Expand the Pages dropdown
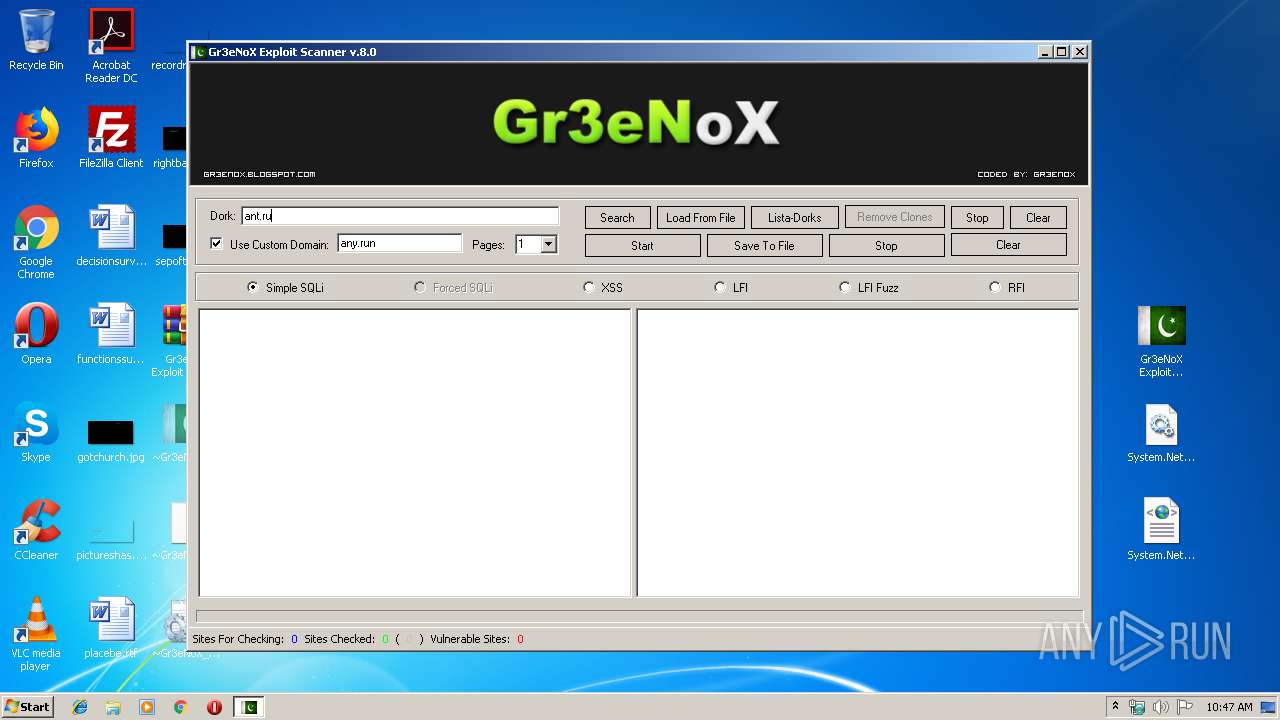 click(548, 244)
